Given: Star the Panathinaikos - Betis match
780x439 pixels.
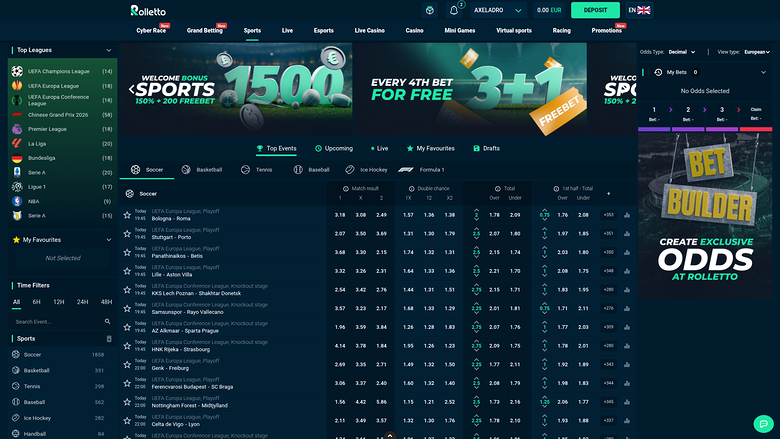Looking at the screenshot, I should coord(127,252).
